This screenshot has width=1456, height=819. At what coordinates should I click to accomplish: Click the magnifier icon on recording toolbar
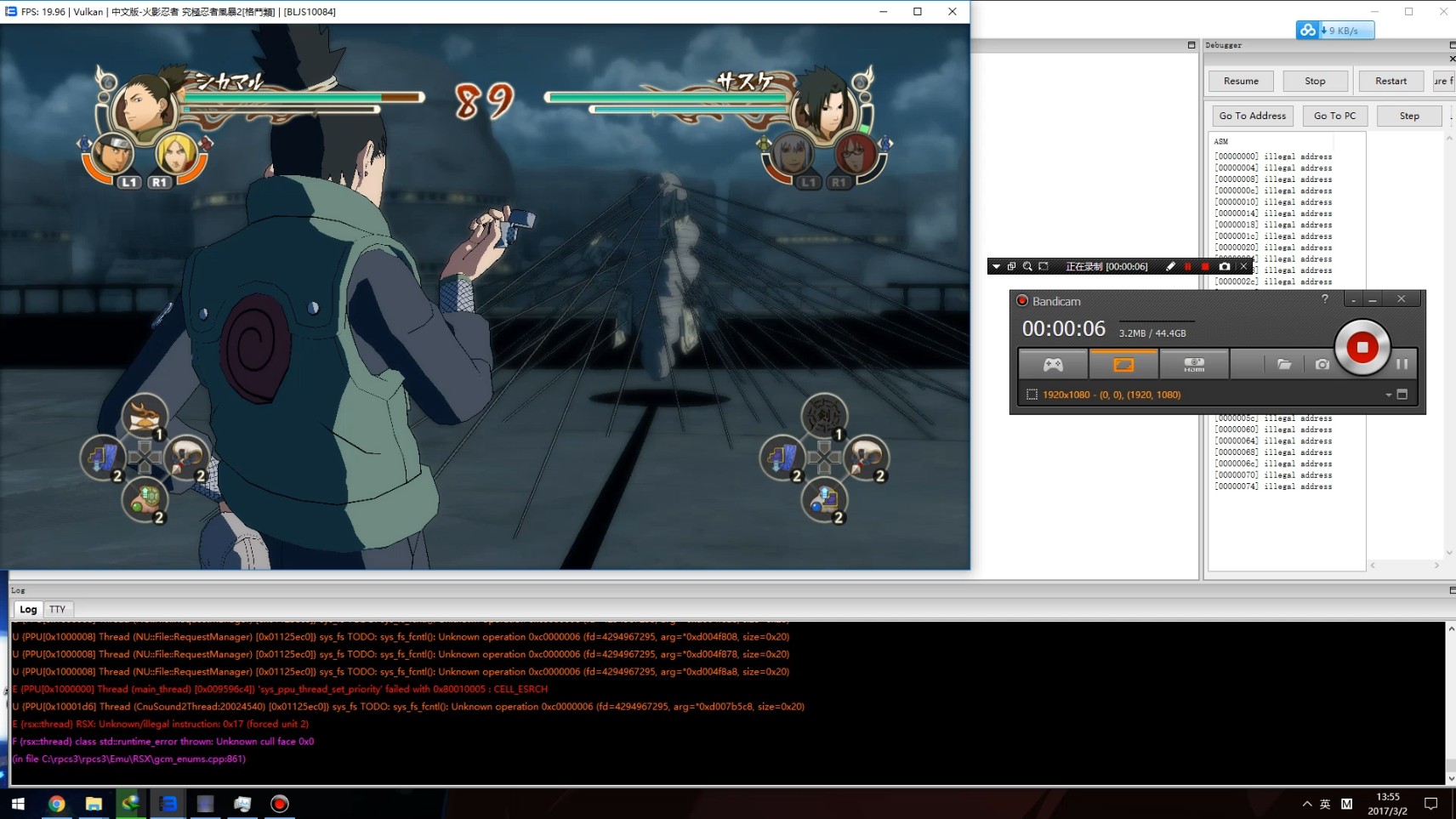pyautogui.click(x=1027, y=266)
